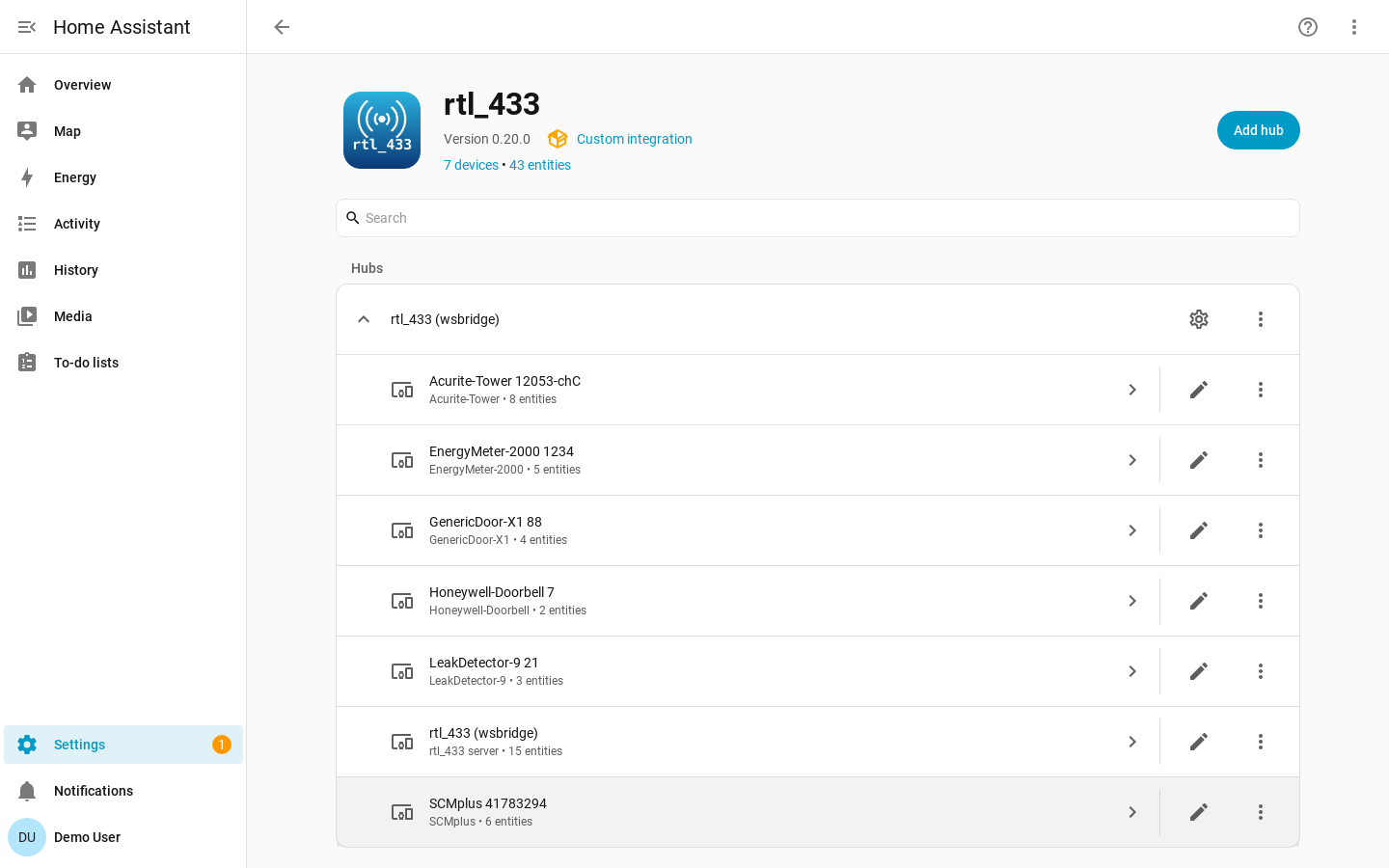Open more options for GenericDoor-X1 88
Viewport: 1389px width, 868px height.
point(1261,530)
